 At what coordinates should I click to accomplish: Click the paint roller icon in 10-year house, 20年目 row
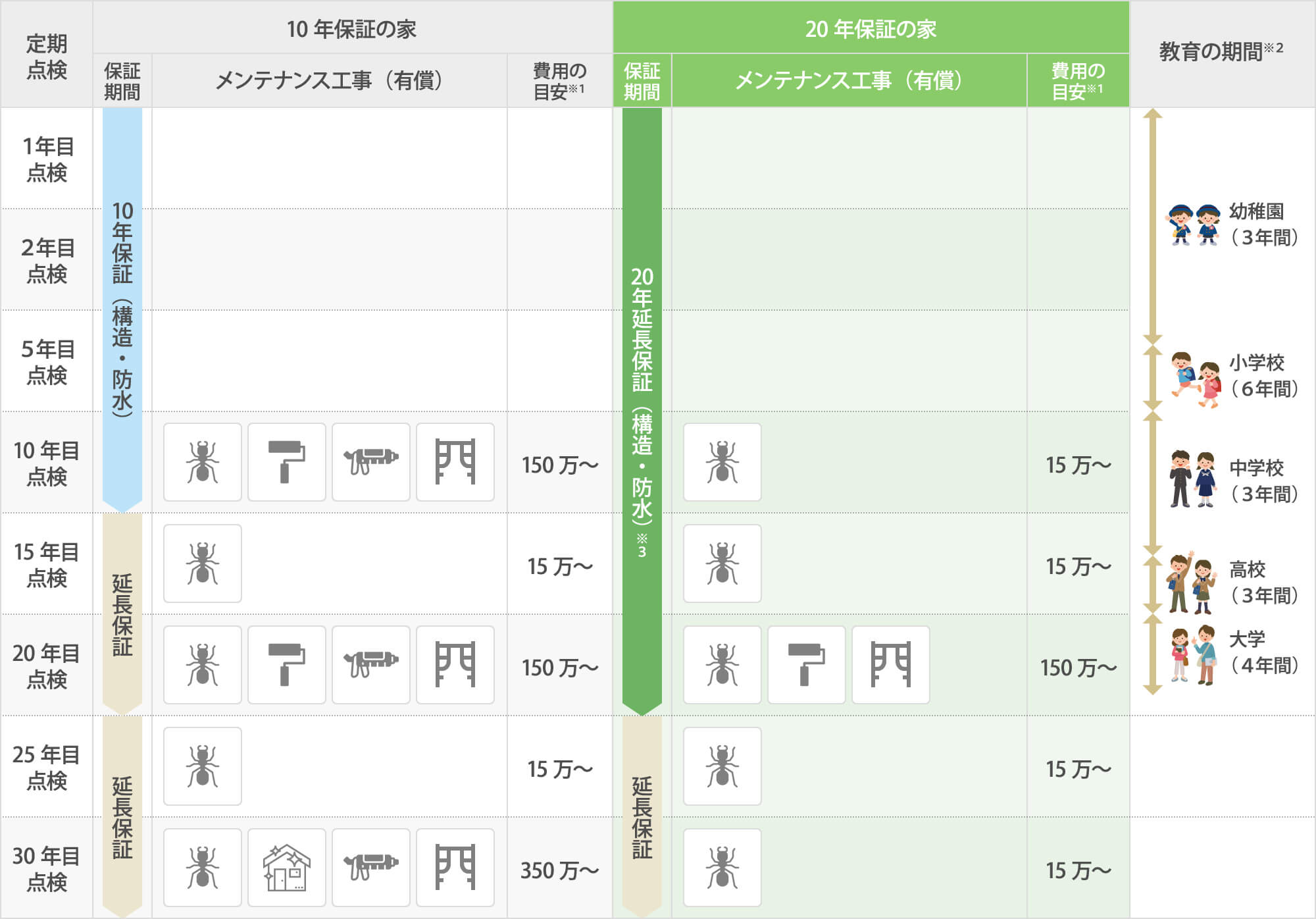coord(287,665)
